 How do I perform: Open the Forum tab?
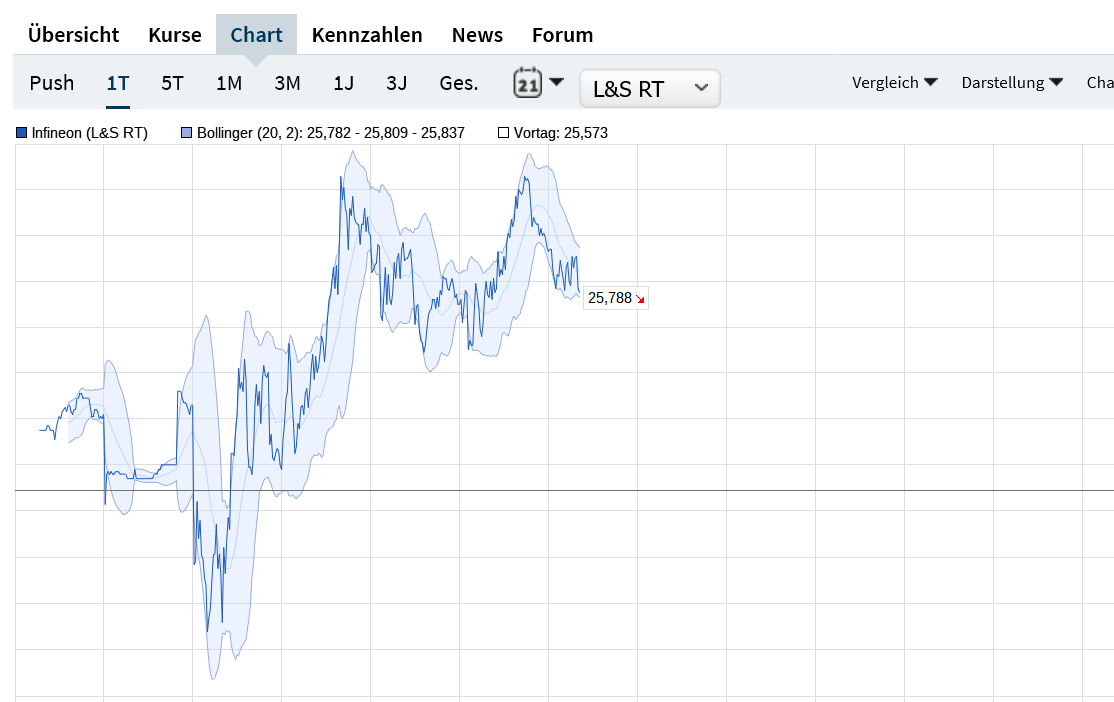pos(562,35)
